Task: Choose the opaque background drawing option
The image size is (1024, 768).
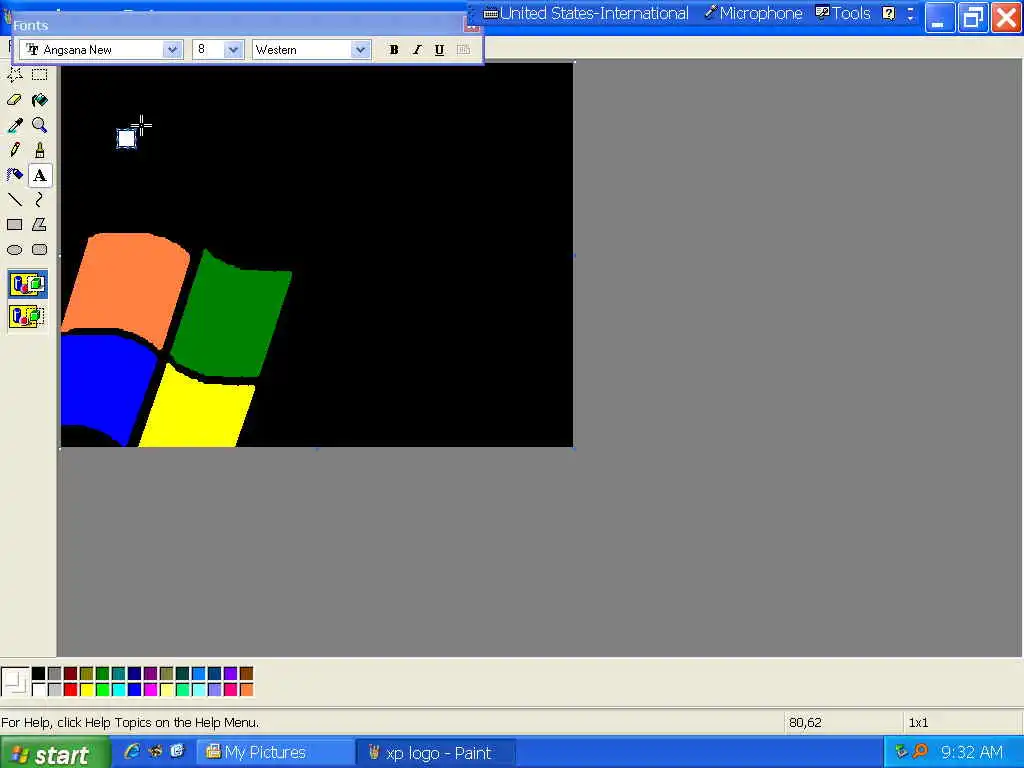Action: 27,285
